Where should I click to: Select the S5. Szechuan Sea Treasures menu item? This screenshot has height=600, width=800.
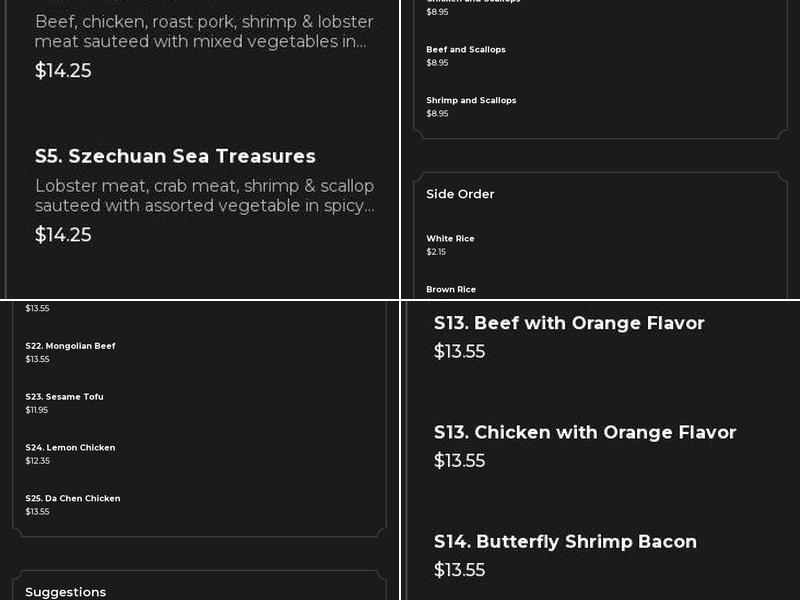coord(175,156)
